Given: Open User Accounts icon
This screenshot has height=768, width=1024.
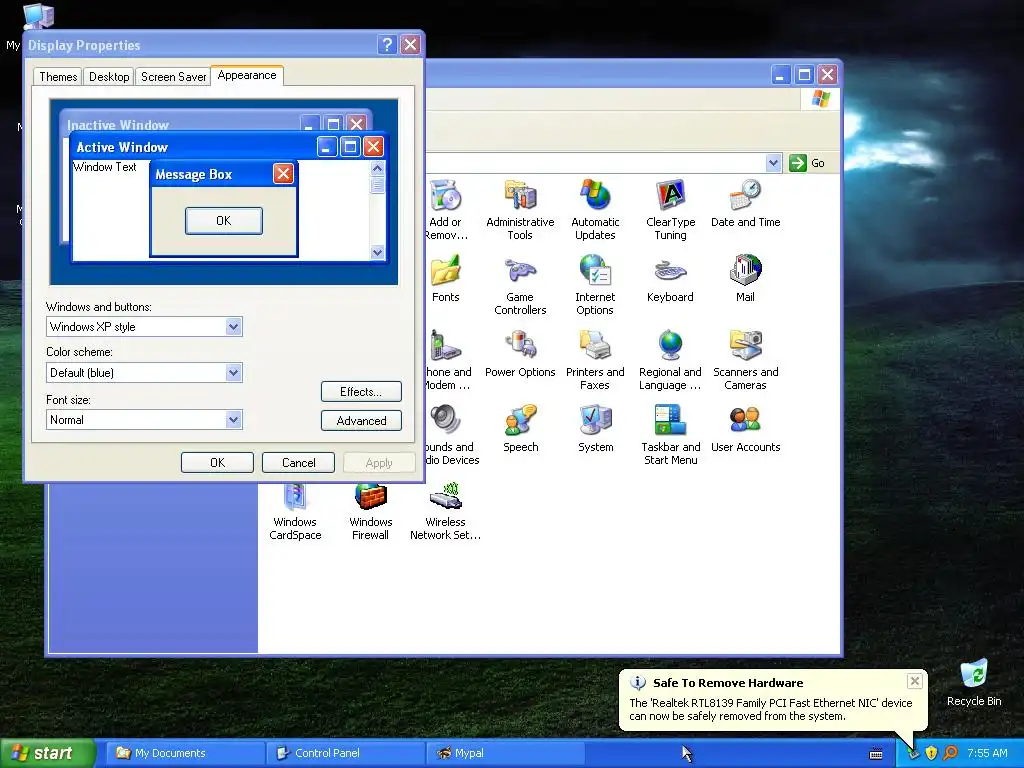Looking at the screenshot, I should (745, 420).
